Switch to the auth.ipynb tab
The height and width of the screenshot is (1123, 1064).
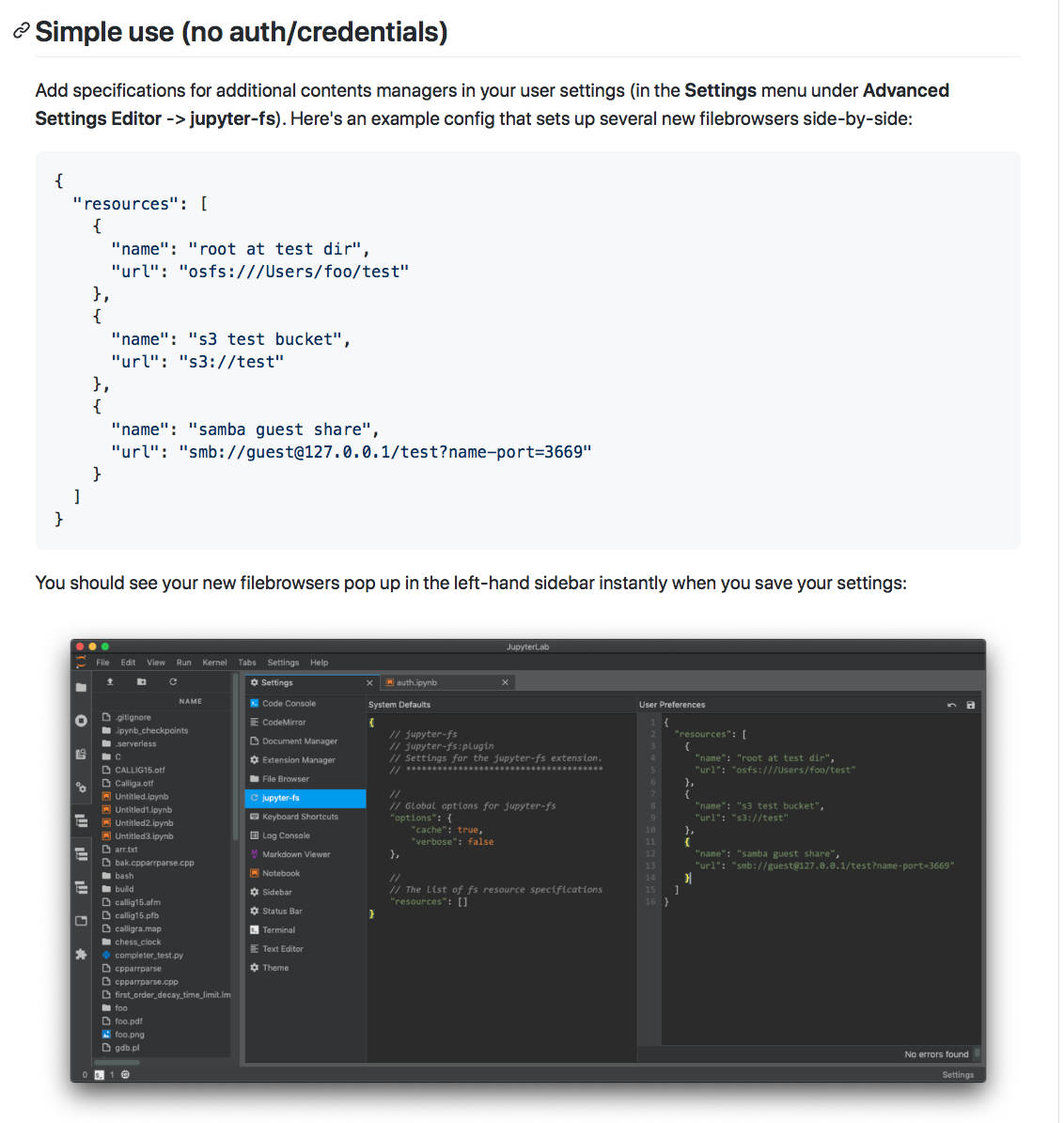[x=446, y=682]
